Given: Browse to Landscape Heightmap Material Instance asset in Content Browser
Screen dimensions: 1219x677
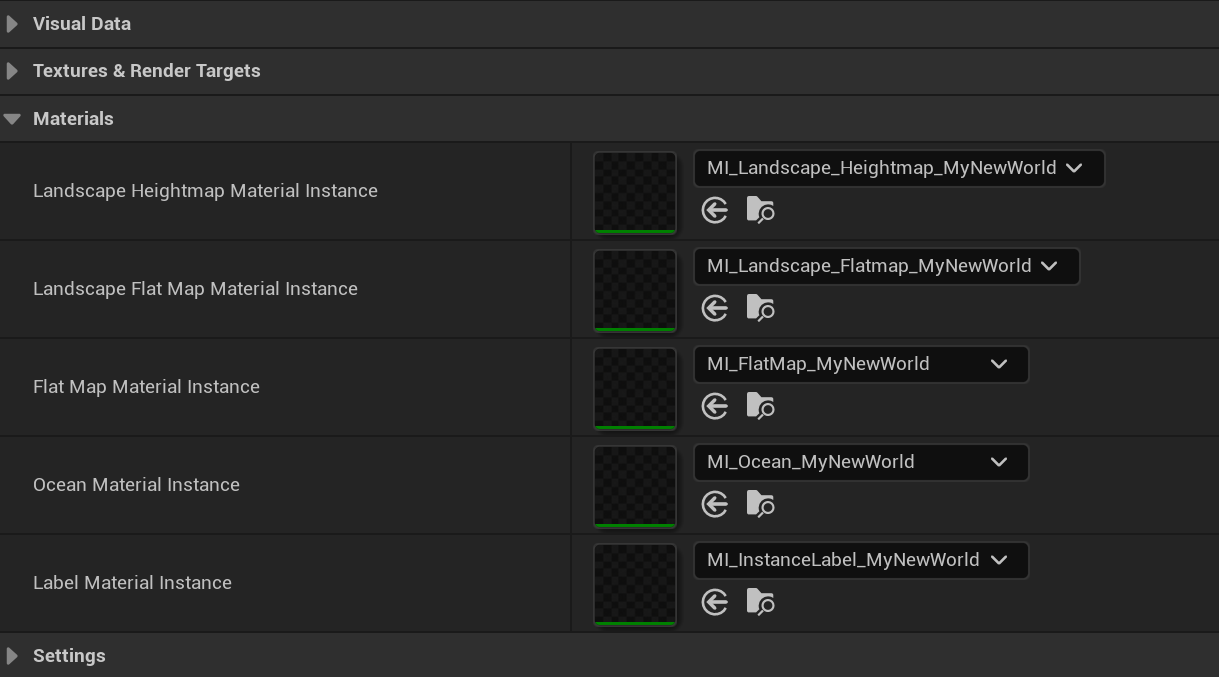Looking at the screenshot, I should 760,210.
